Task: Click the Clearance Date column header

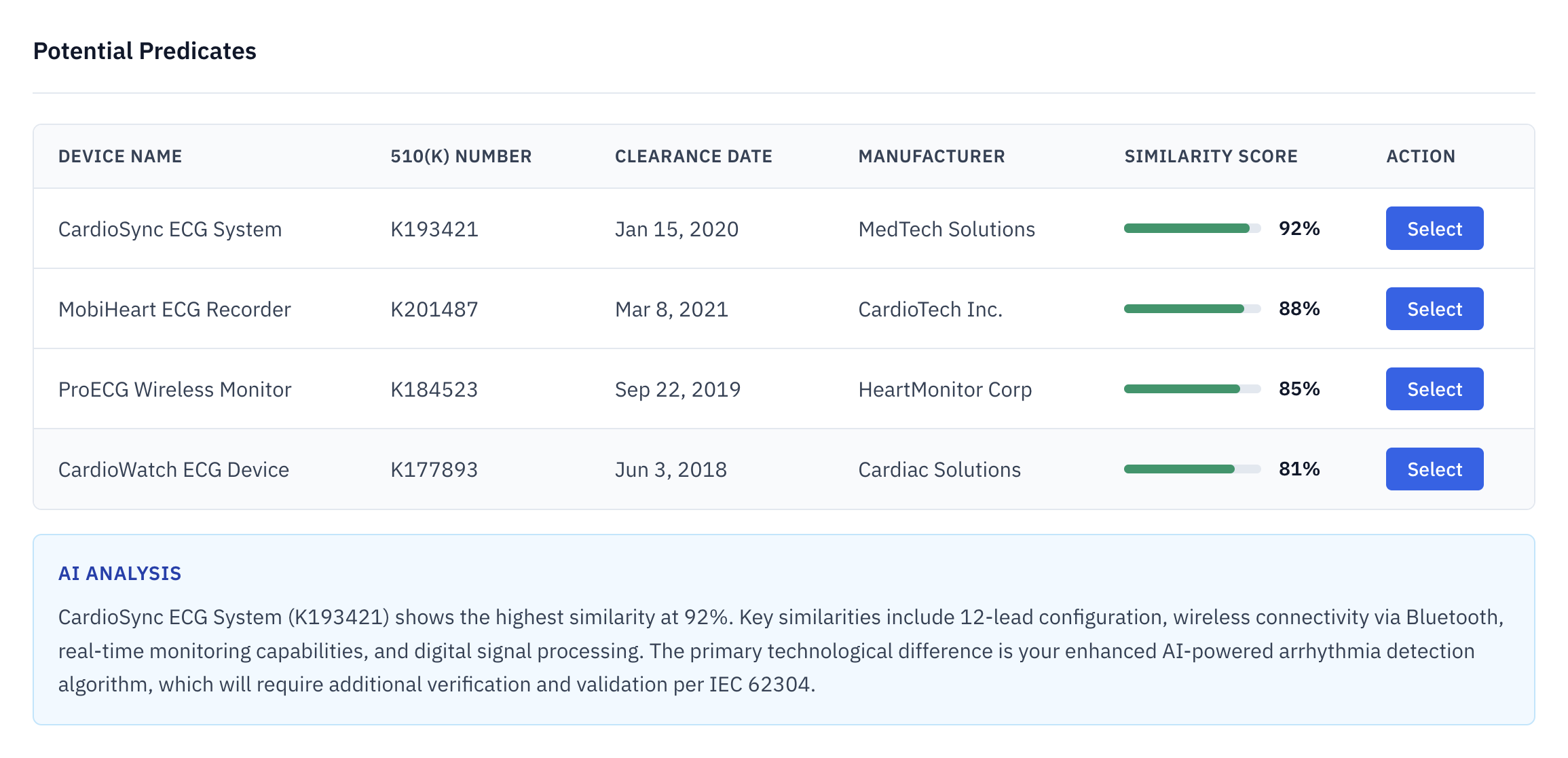Action: click(693, 156)
